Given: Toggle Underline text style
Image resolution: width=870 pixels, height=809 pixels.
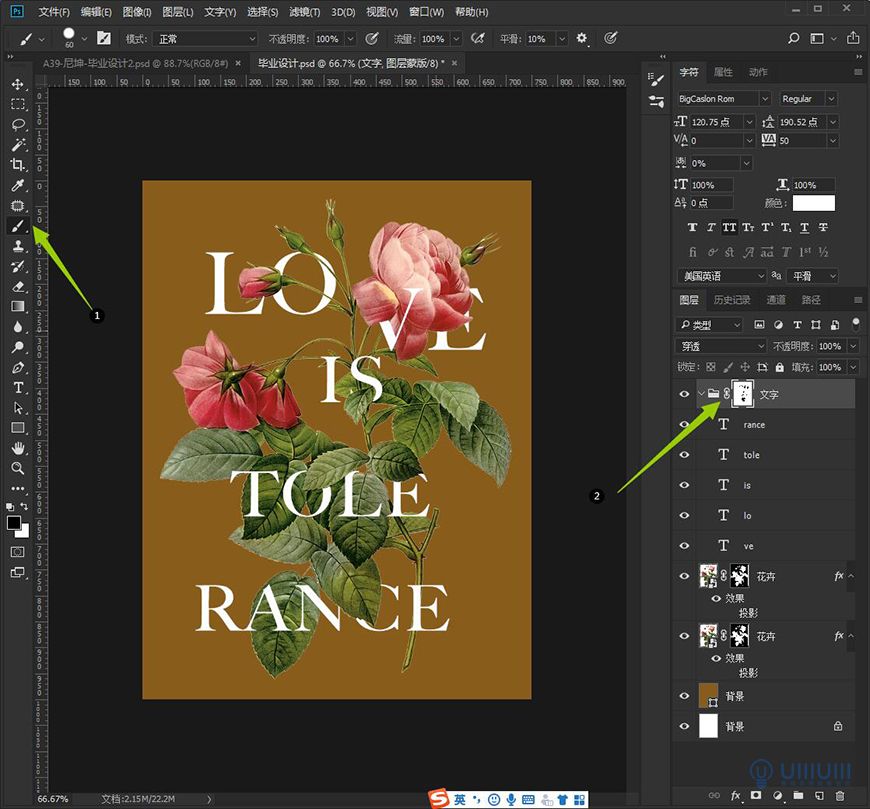Looking at the screenshot, I should (805, 227).
